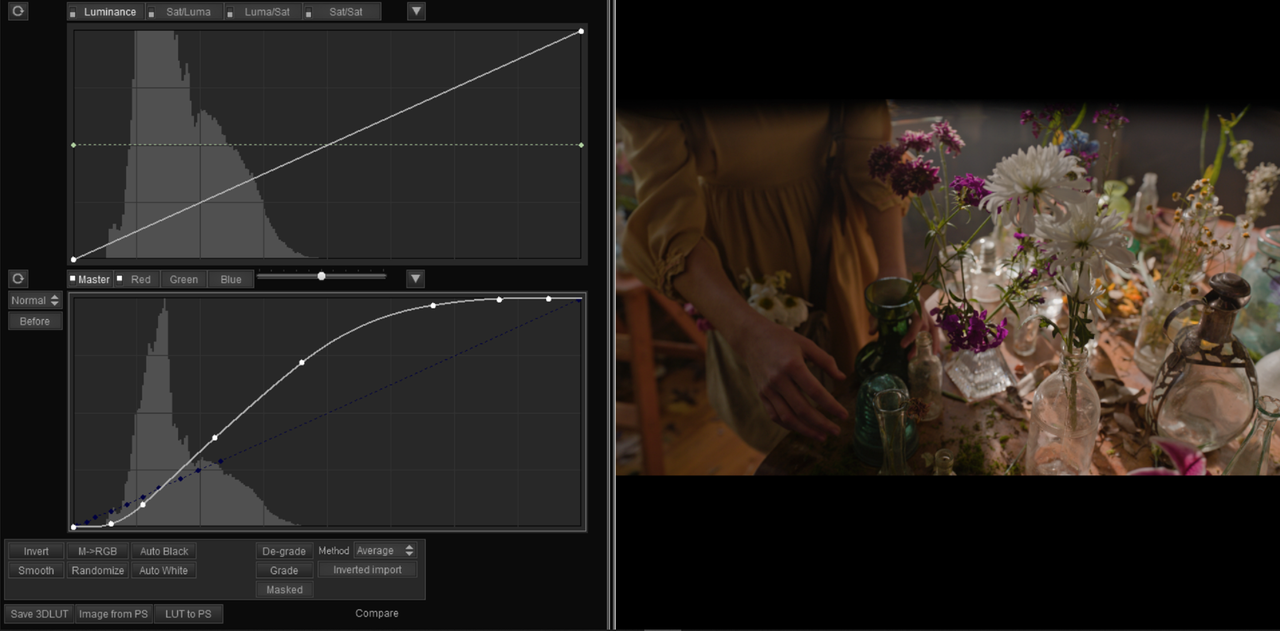Click the De-grade button

click(284, 551)
